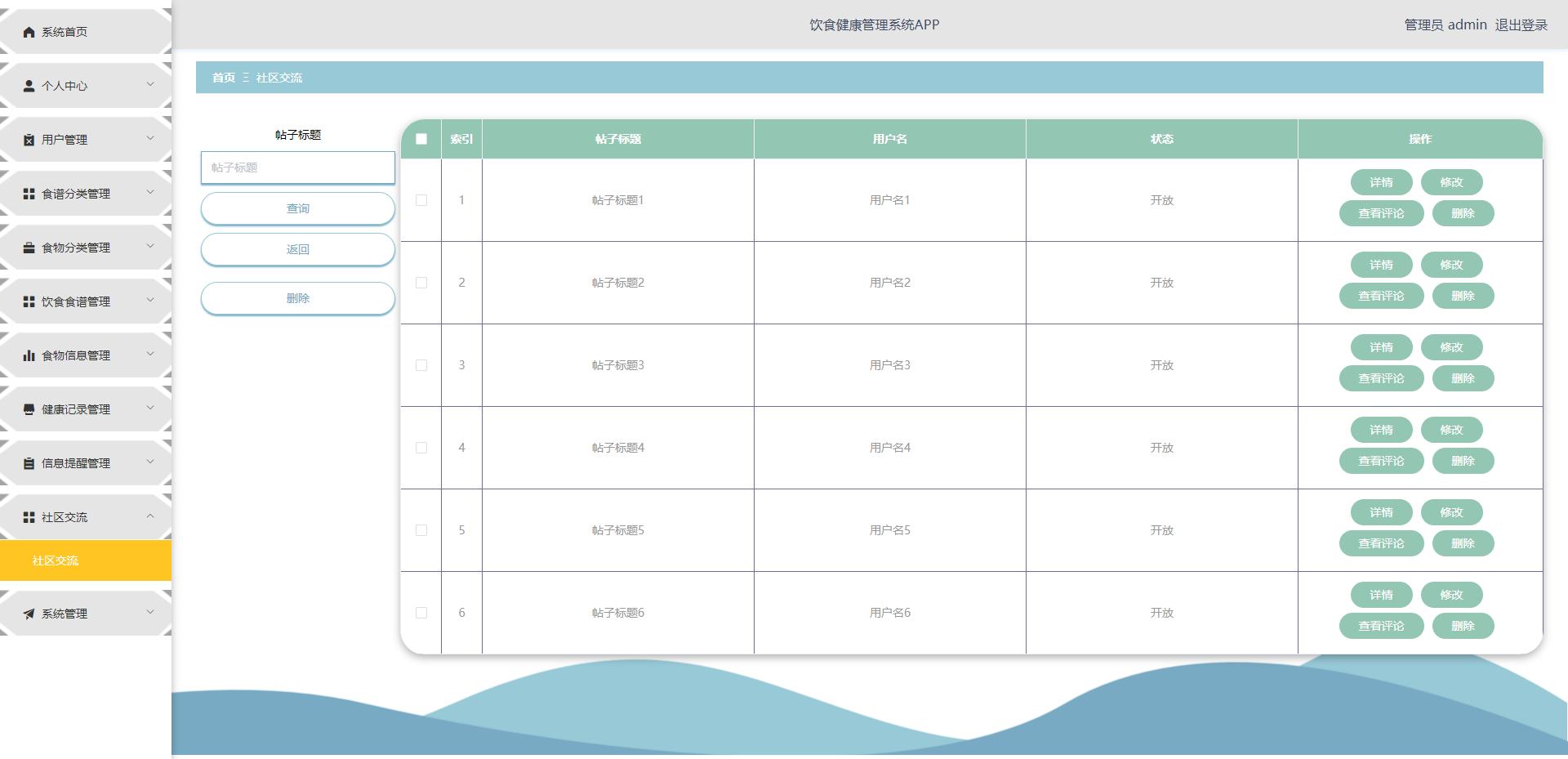Click the person icon beside 个人中心
Screen dimensions: 1568x759
pyautogui.click(x=29, y=86)
